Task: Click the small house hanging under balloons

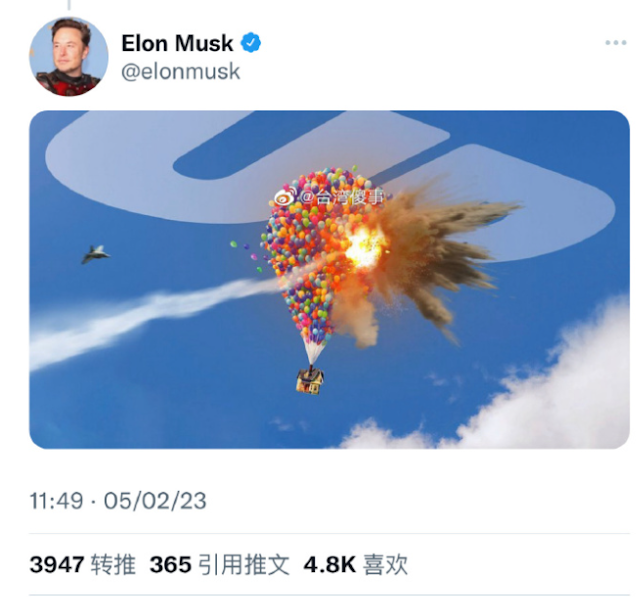Action: point(310,381)
